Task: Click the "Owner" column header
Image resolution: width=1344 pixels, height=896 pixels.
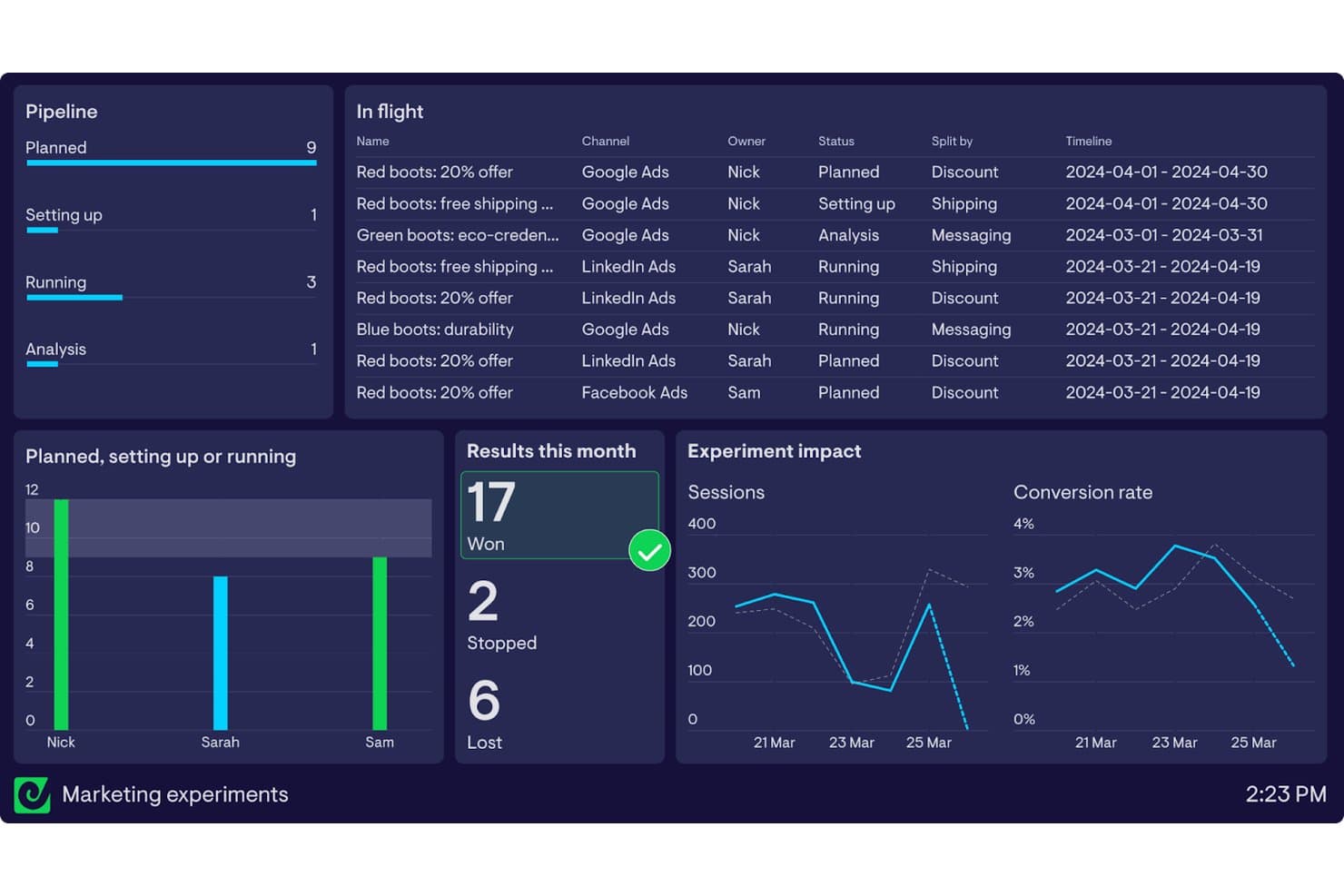Action: point(746,141)
